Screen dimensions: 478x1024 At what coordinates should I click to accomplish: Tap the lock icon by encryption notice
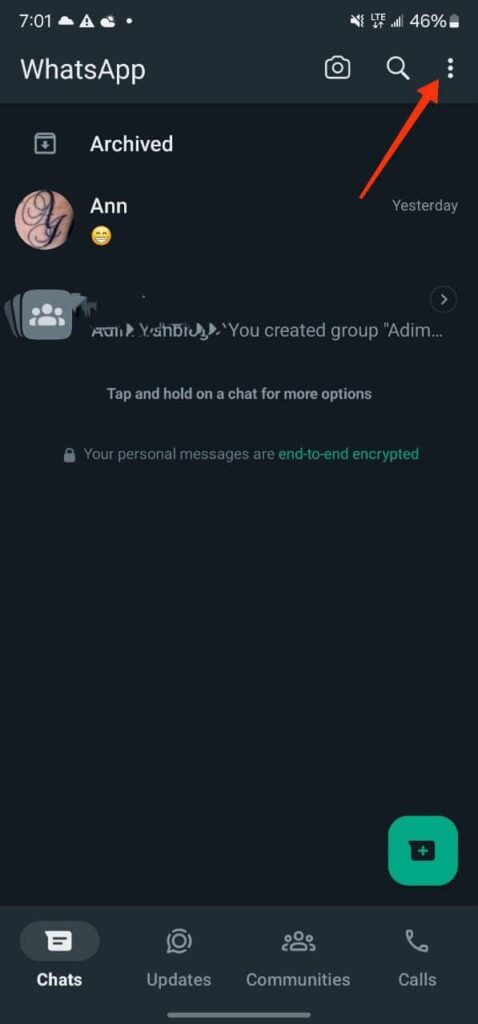69,455
